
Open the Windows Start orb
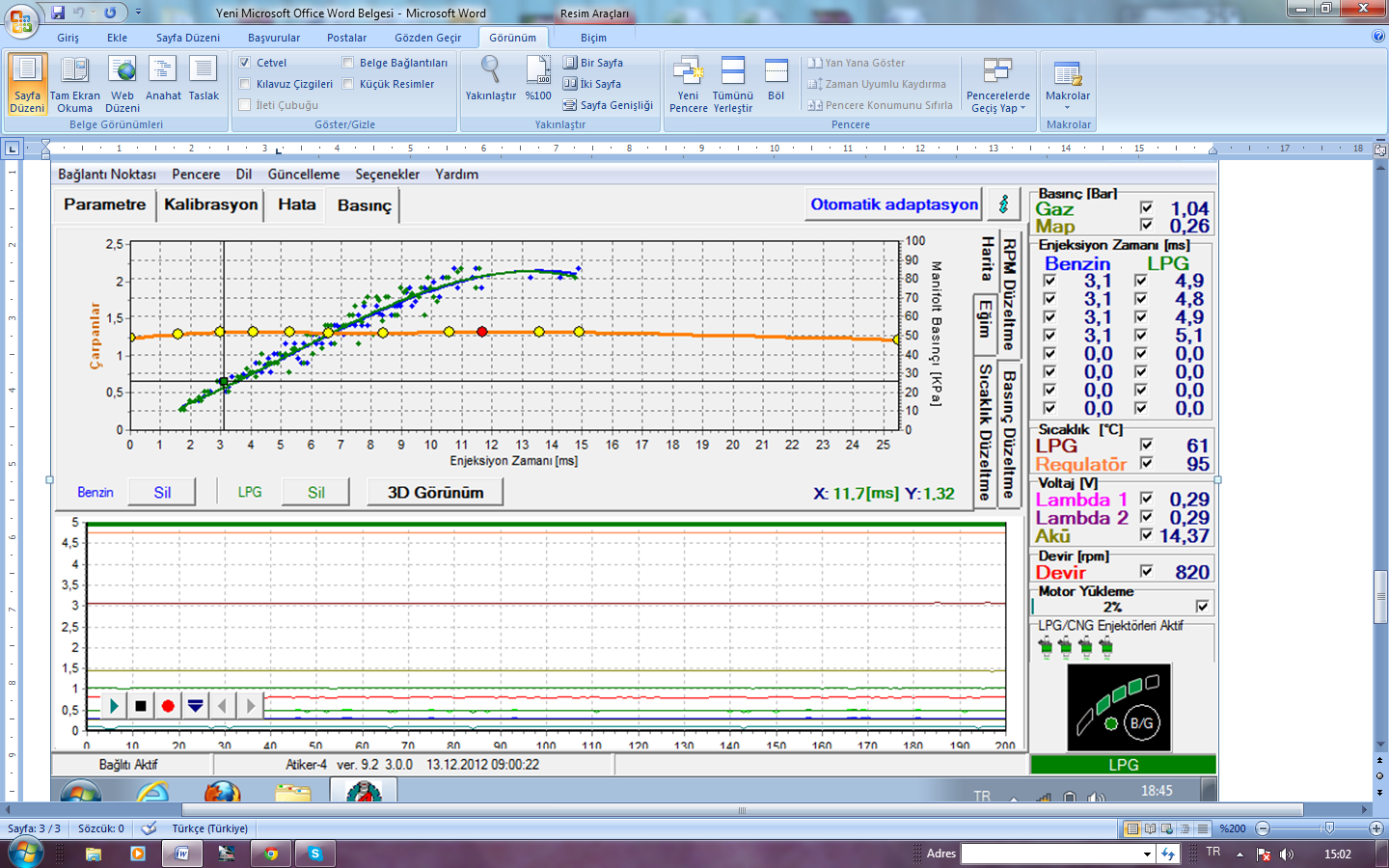pos(24,853)
